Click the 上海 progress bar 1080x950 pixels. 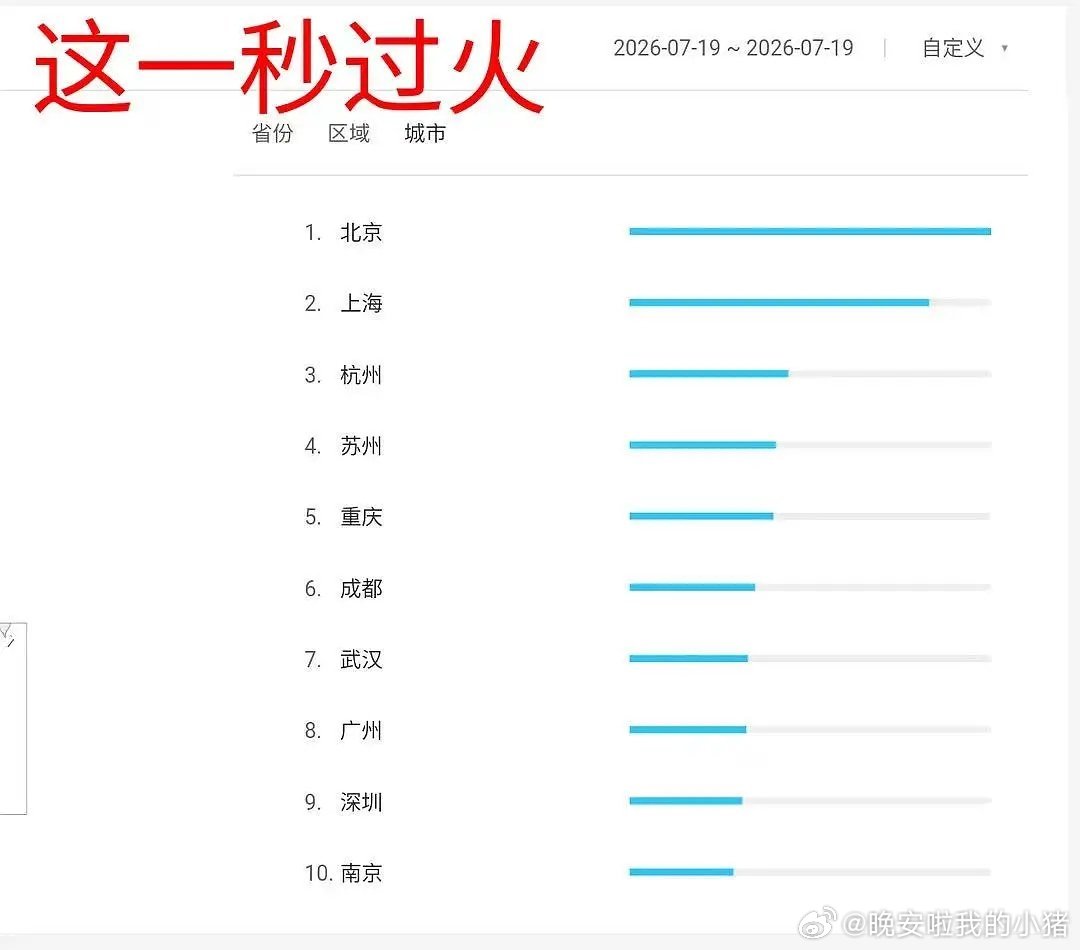[x=810, y=302]
